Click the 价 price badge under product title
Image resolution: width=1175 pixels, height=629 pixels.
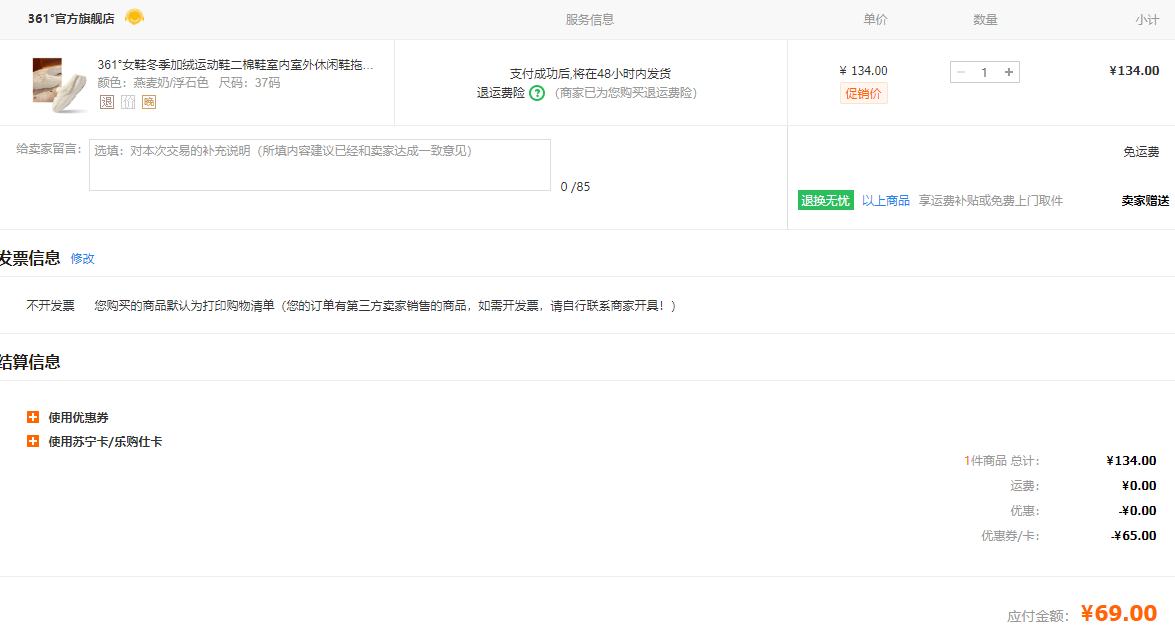coord(128,101)
